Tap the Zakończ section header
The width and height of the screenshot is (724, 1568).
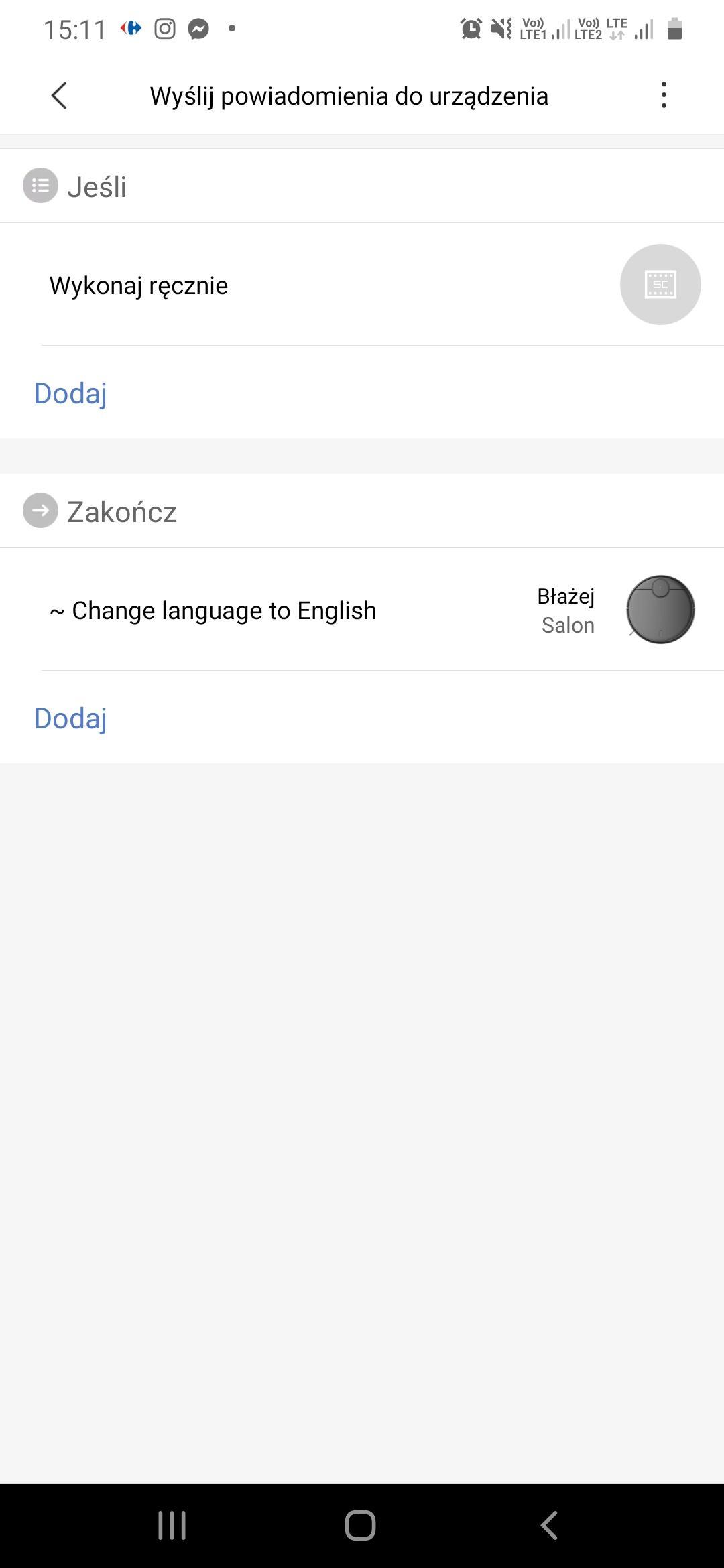(x=122, y=512)
